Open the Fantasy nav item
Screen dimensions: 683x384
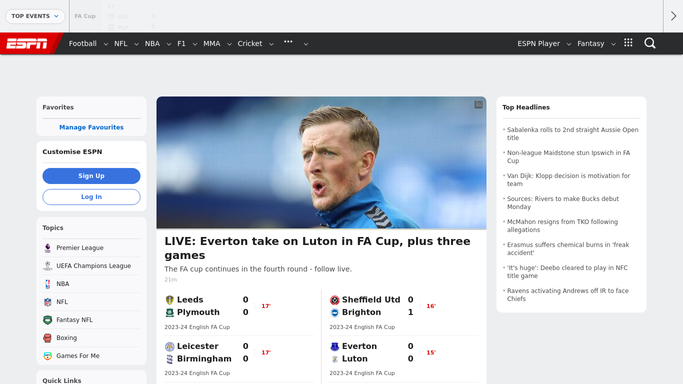[x=591, y=44]
